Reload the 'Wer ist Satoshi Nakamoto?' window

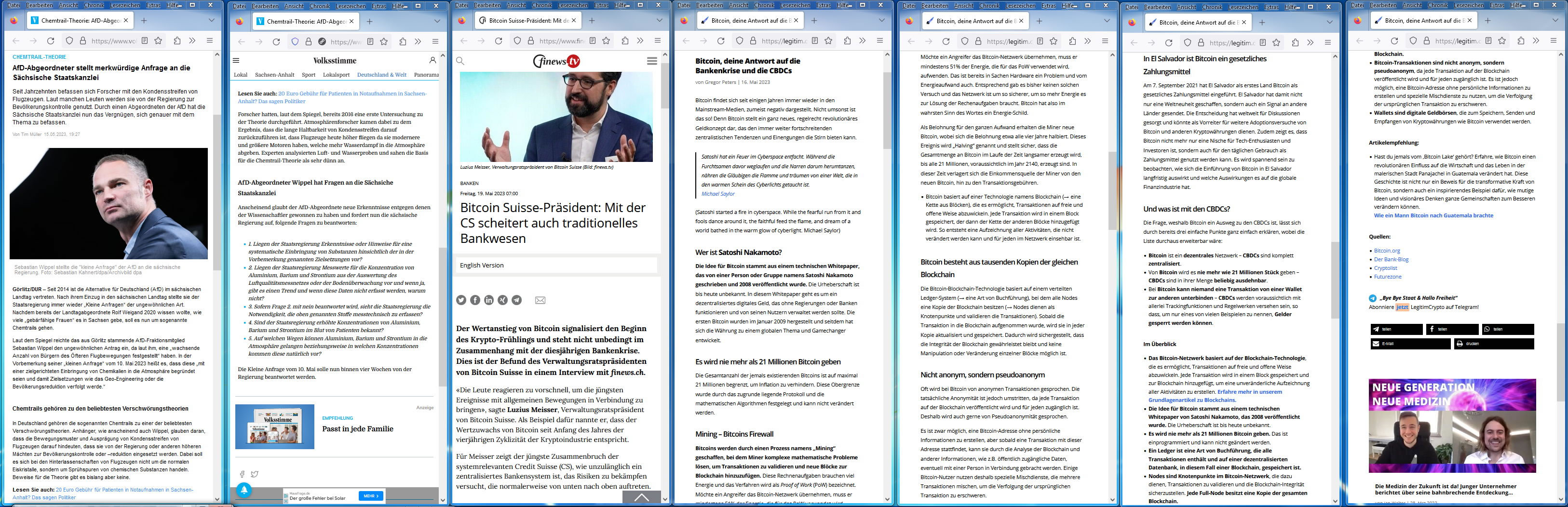[x=721, y=41]
